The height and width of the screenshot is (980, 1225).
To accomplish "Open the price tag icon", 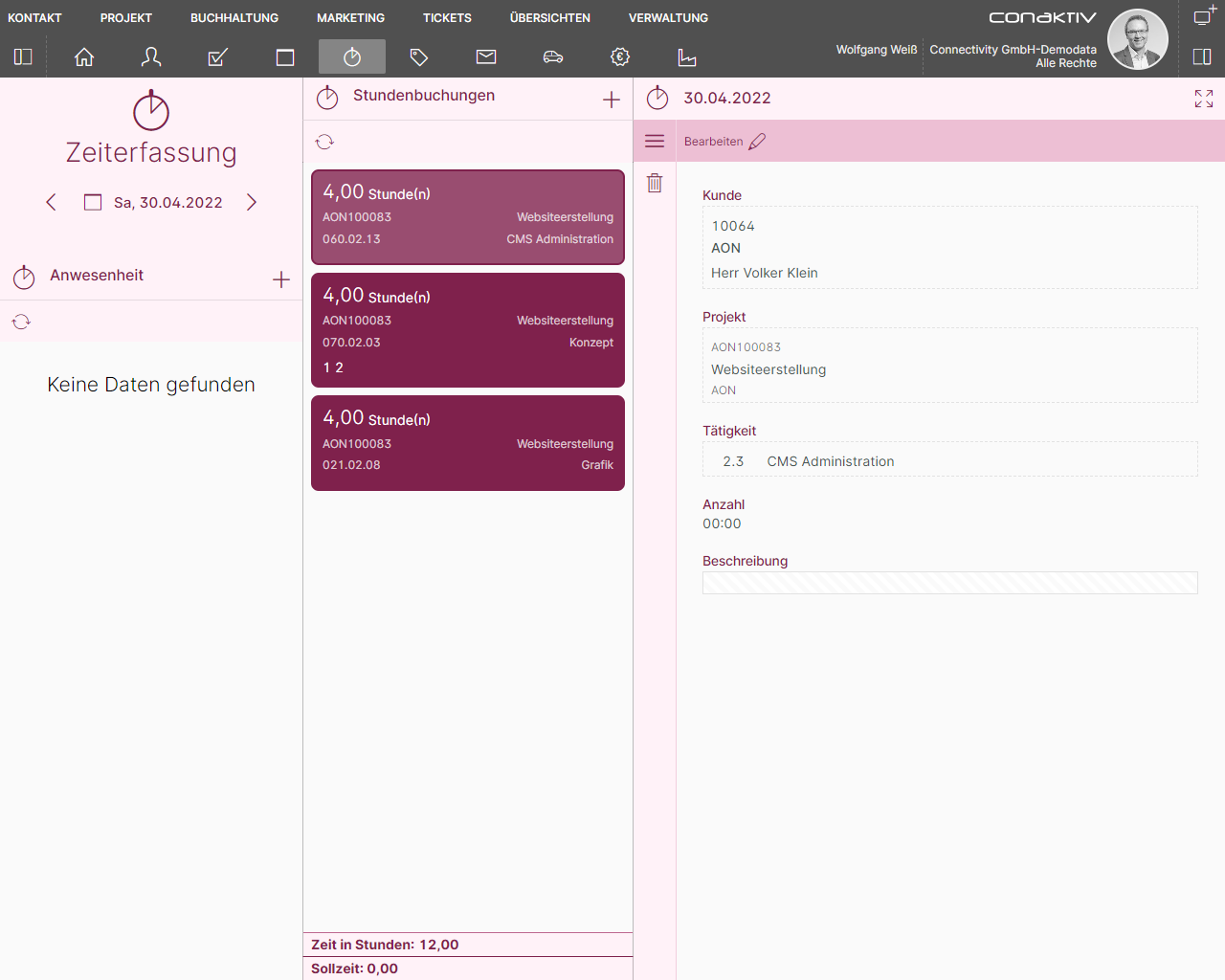I will click(419, 57).
